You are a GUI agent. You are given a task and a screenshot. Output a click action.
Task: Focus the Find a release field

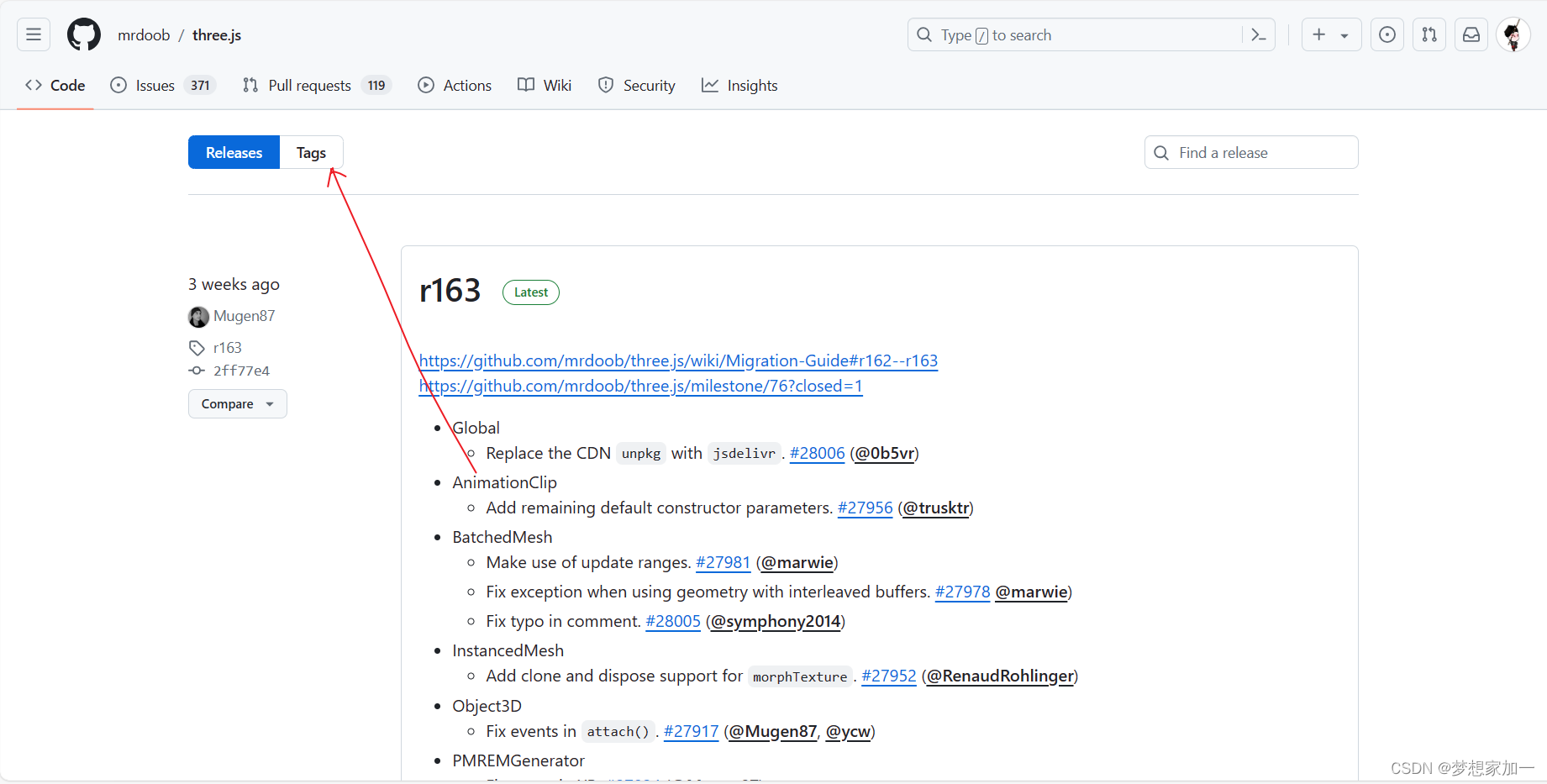[x=1251, y=152]
